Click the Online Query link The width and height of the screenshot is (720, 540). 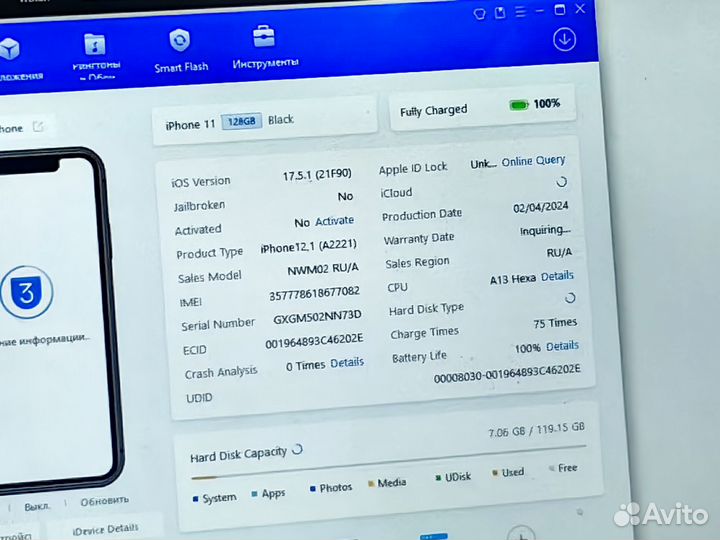coord(533,161)
